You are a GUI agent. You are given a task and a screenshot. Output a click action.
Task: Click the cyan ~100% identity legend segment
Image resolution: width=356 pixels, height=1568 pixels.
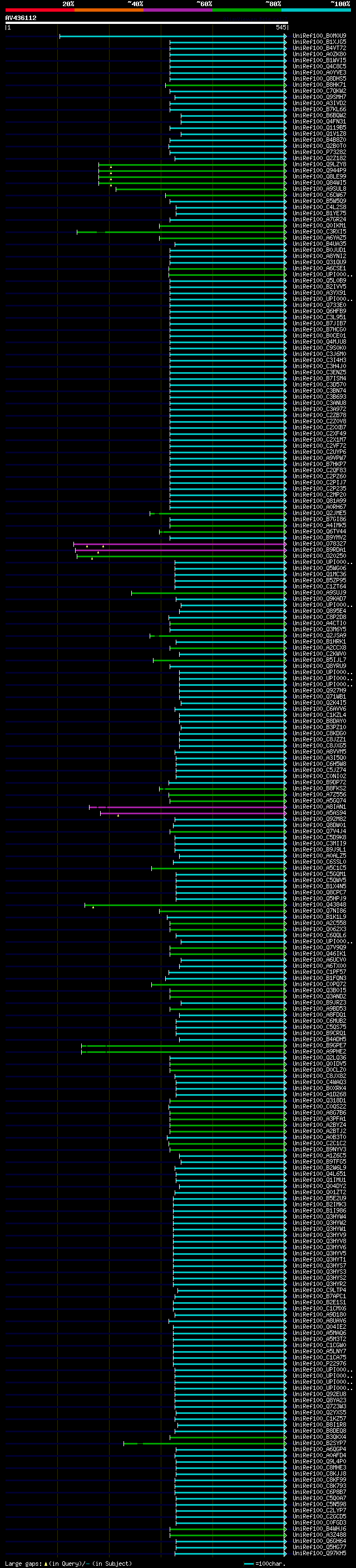pos(317,10)
